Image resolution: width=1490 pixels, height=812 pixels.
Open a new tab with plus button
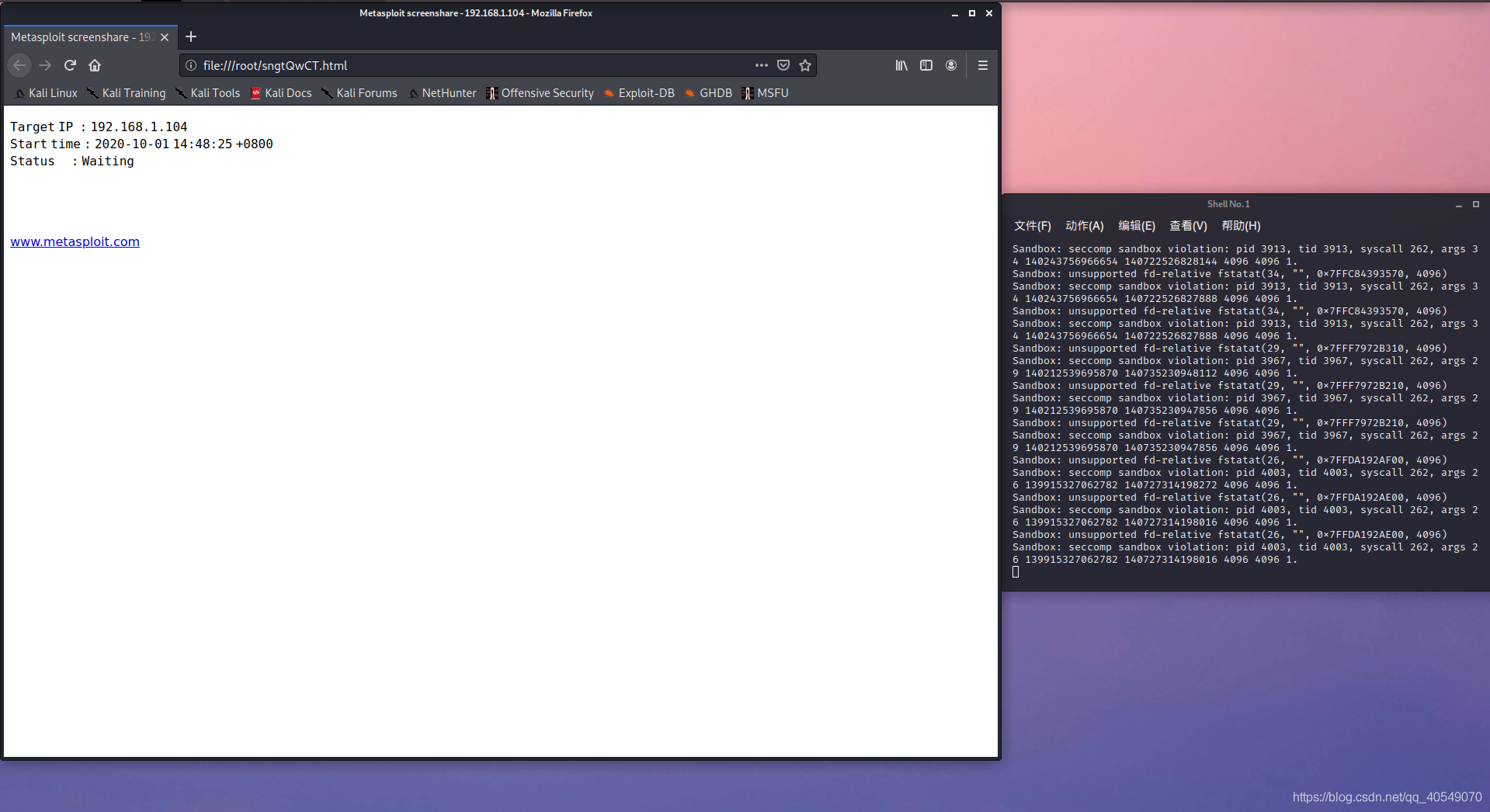pyautogui.click(x=191, y=36)
